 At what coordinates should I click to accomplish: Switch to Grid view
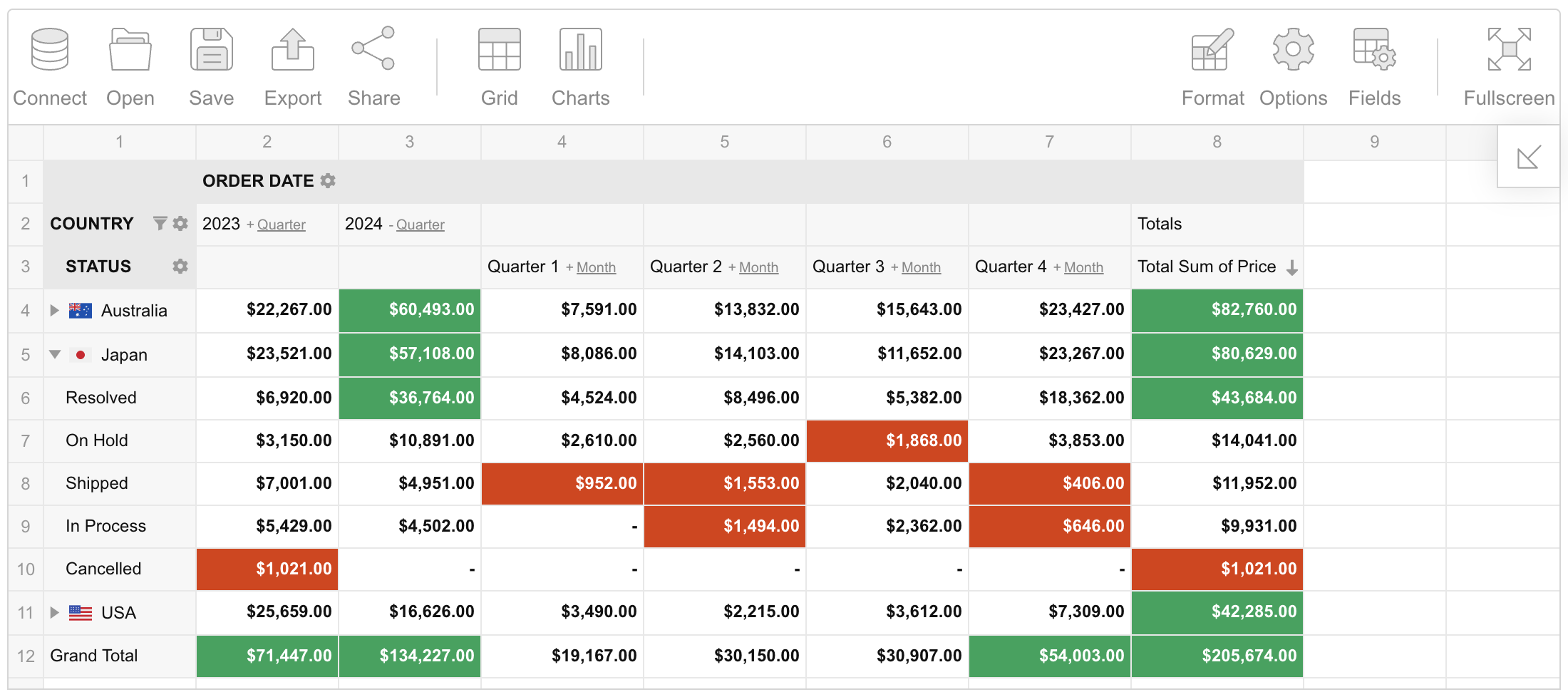click(500, 68)
